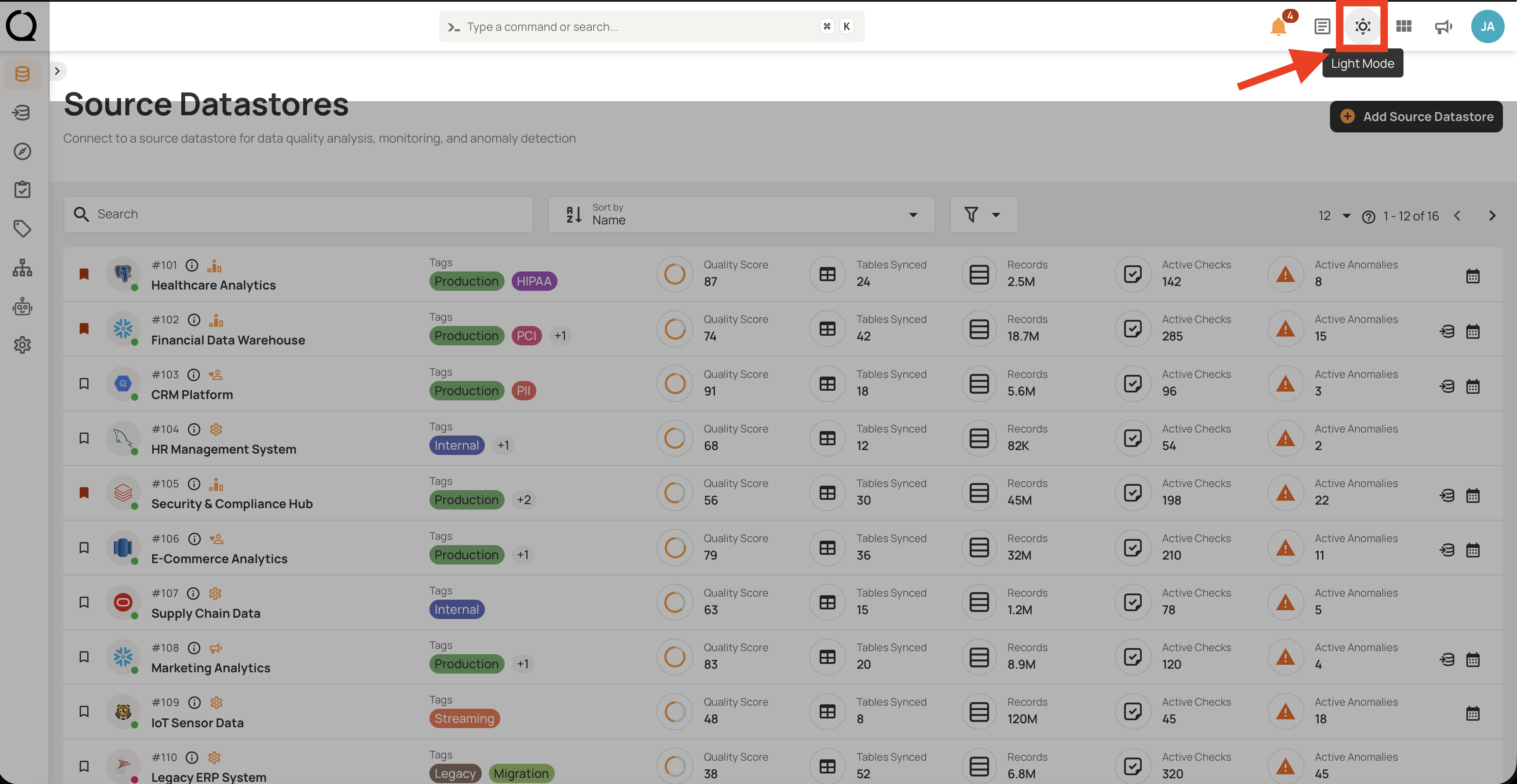
Task: Open the notes document icon in header
Action: click(1322, 26)
